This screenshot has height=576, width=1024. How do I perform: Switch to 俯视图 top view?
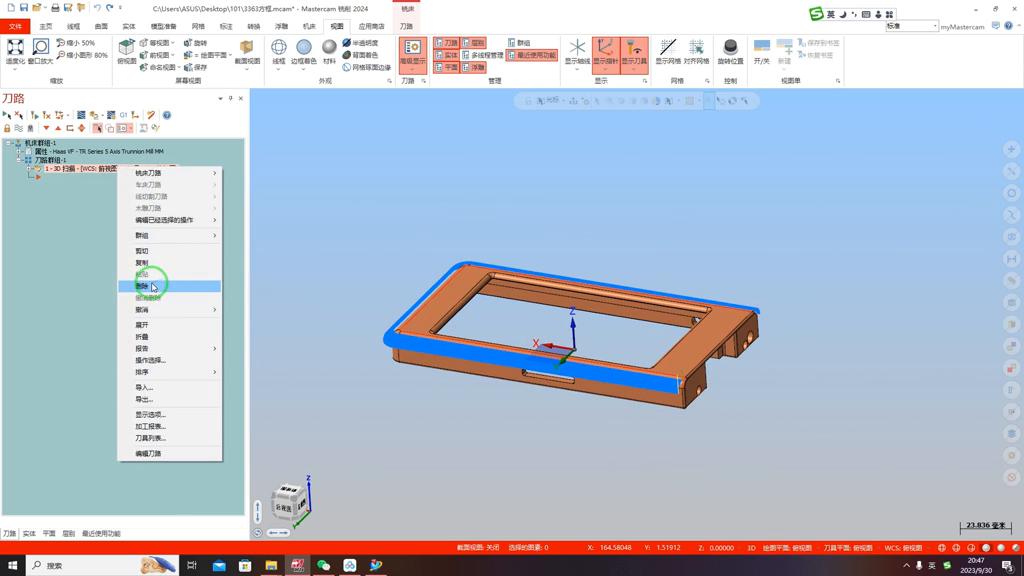tap(126, 51)
